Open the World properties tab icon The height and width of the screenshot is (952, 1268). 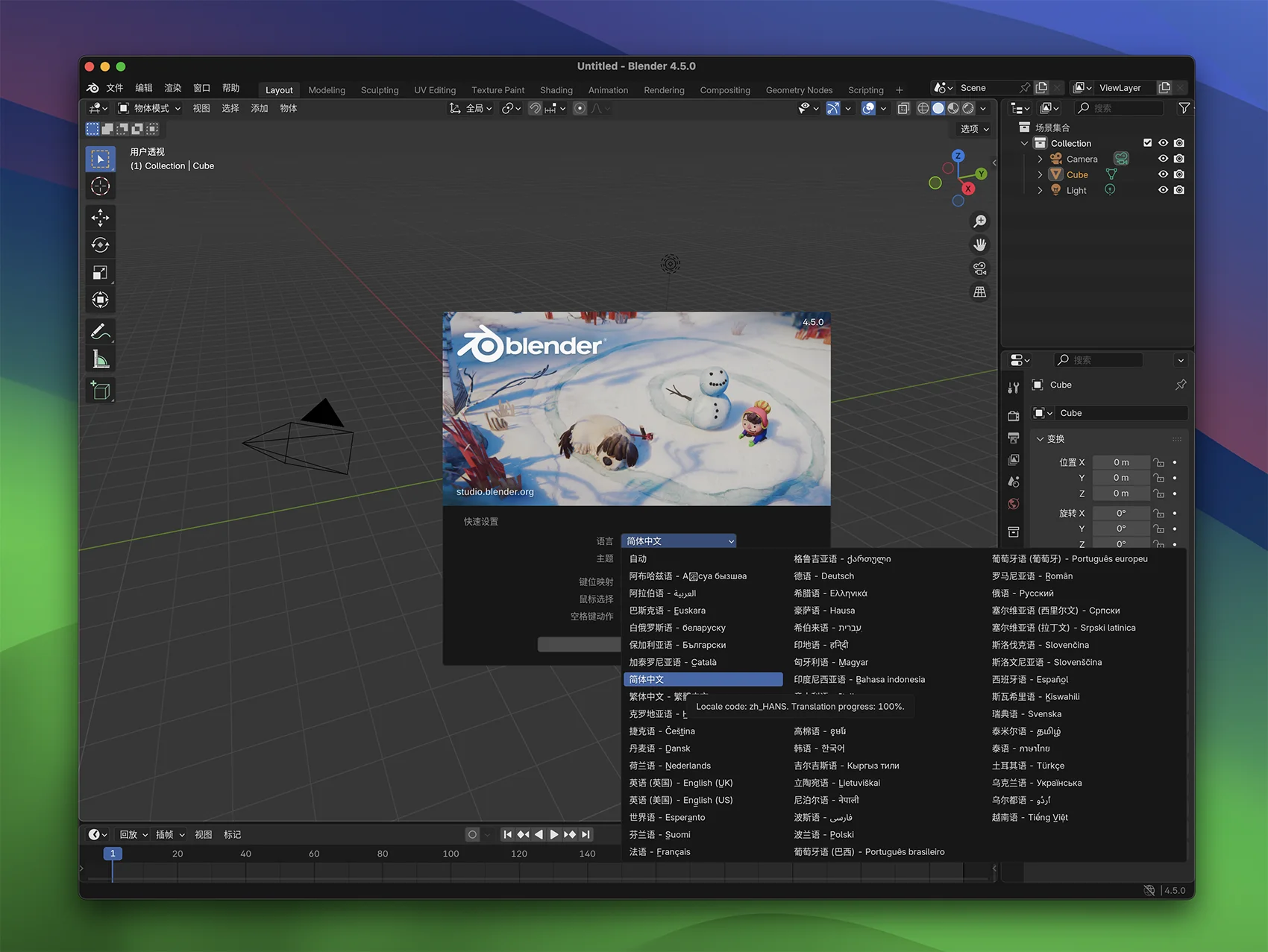coord(1013,504)
